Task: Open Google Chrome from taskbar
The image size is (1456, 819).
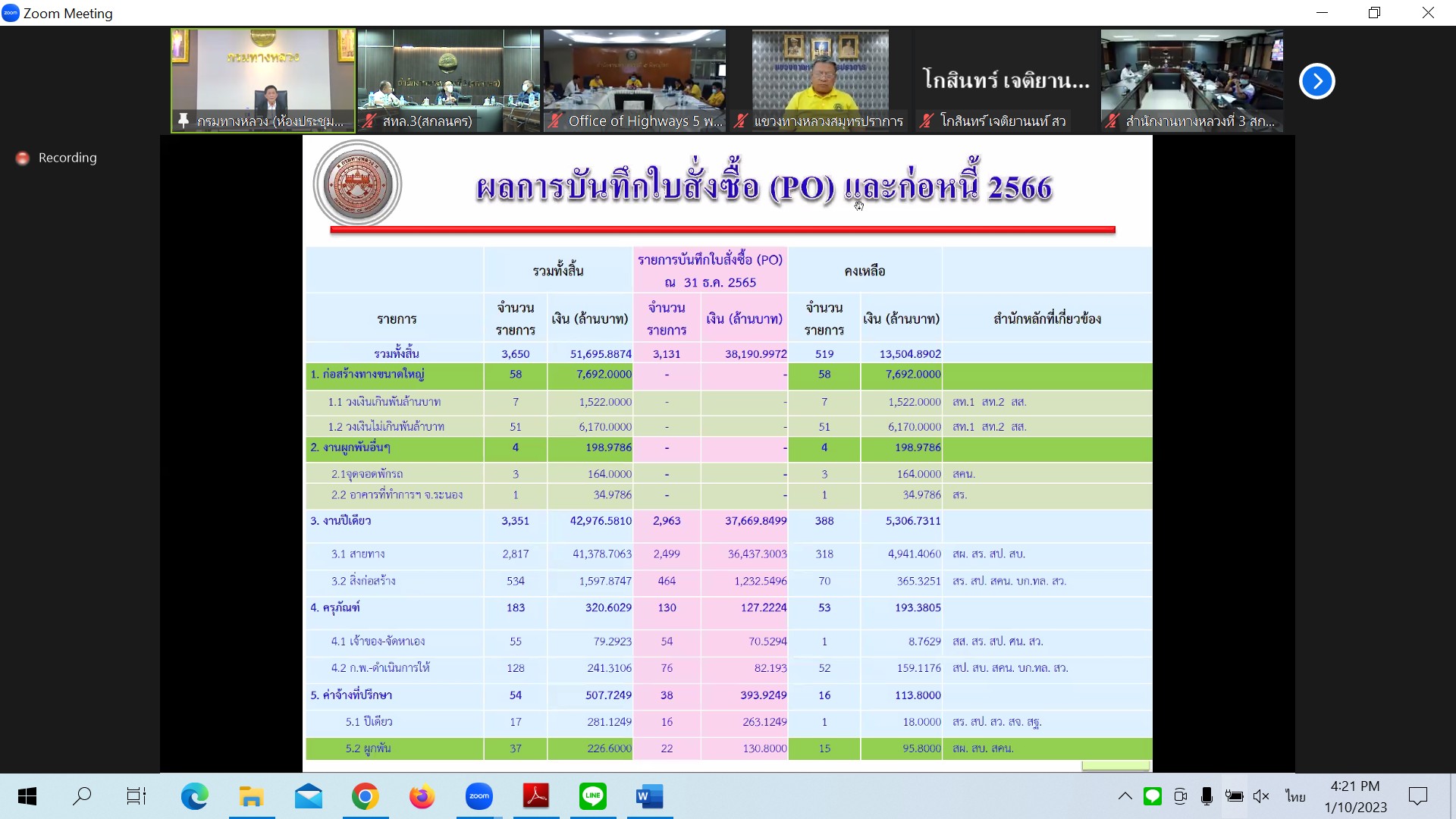Action: coord(365,796)
